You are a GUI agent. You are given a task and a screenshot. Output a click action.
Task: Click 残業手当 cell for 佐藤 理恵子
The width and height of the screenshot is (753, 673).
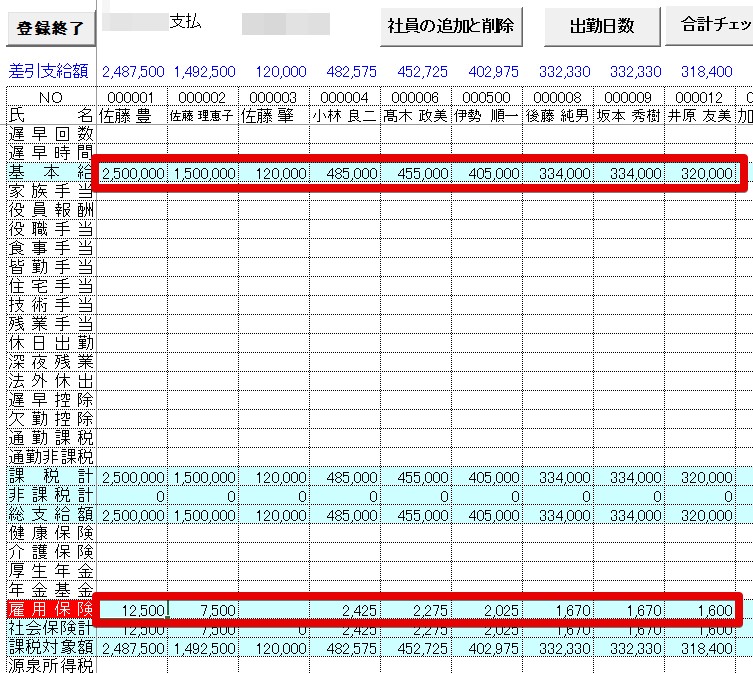[x=203, y=324]
